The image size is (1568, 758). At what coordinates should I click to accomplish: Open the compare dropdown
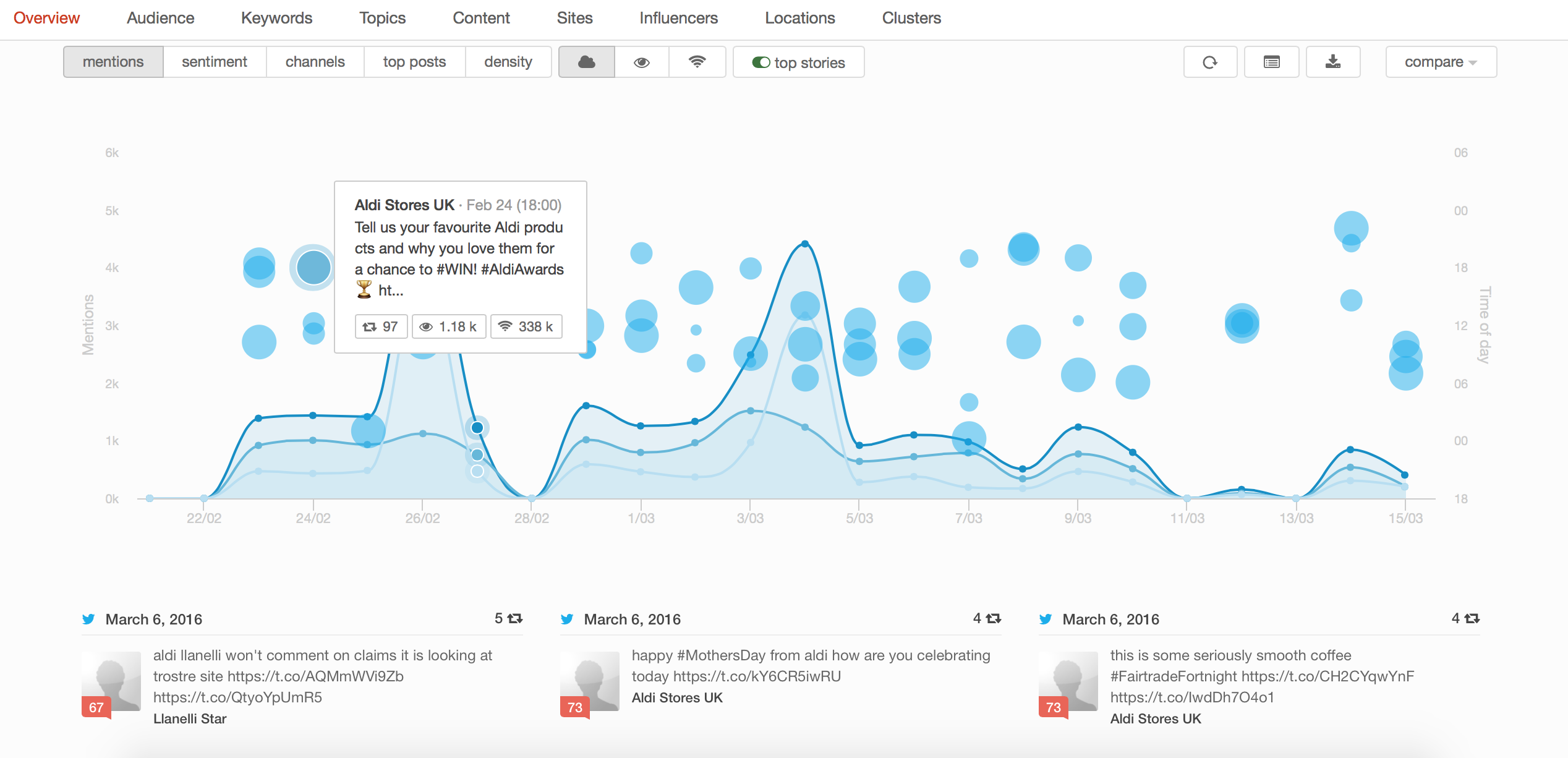1440,62
